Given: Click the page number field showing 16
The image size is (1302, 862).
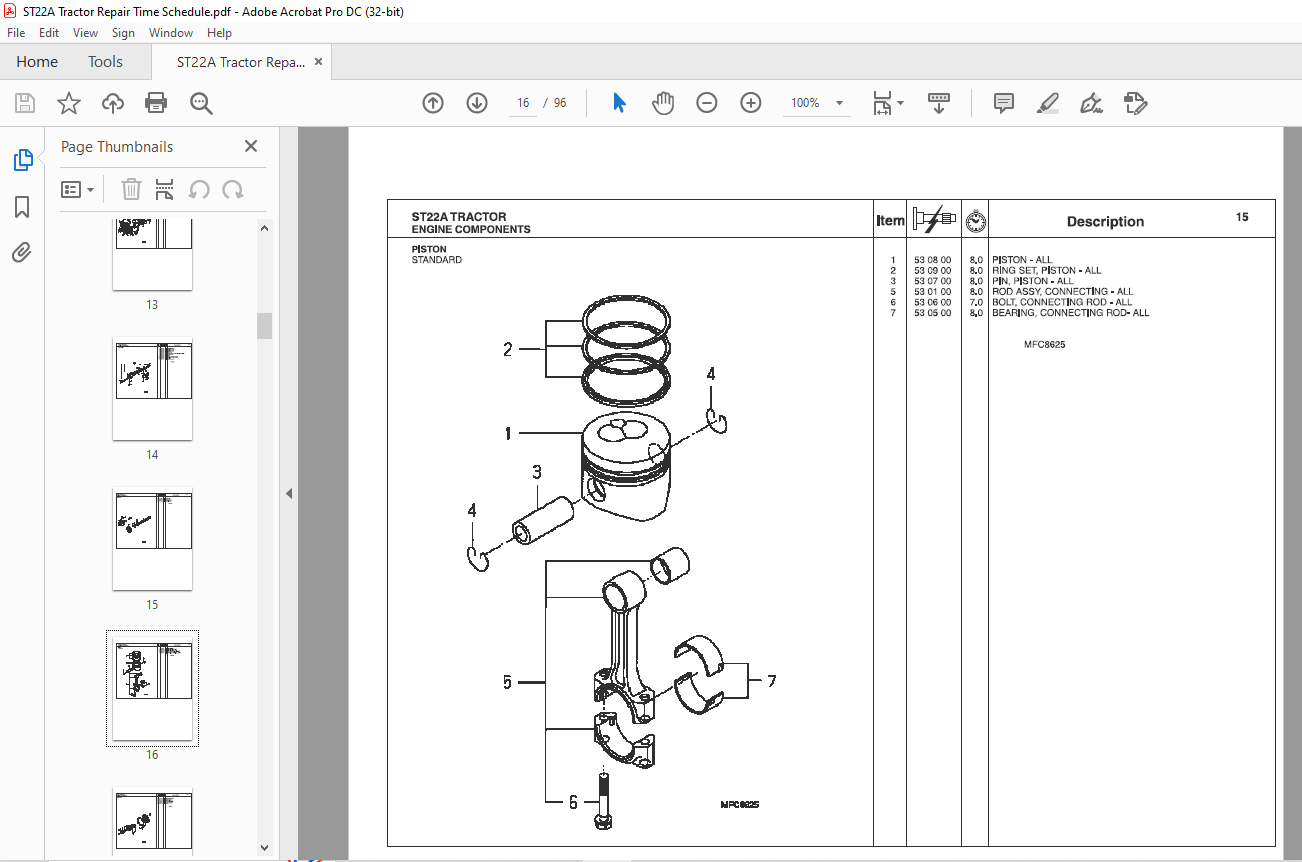Looking at the screenshot, I should 523,103.
